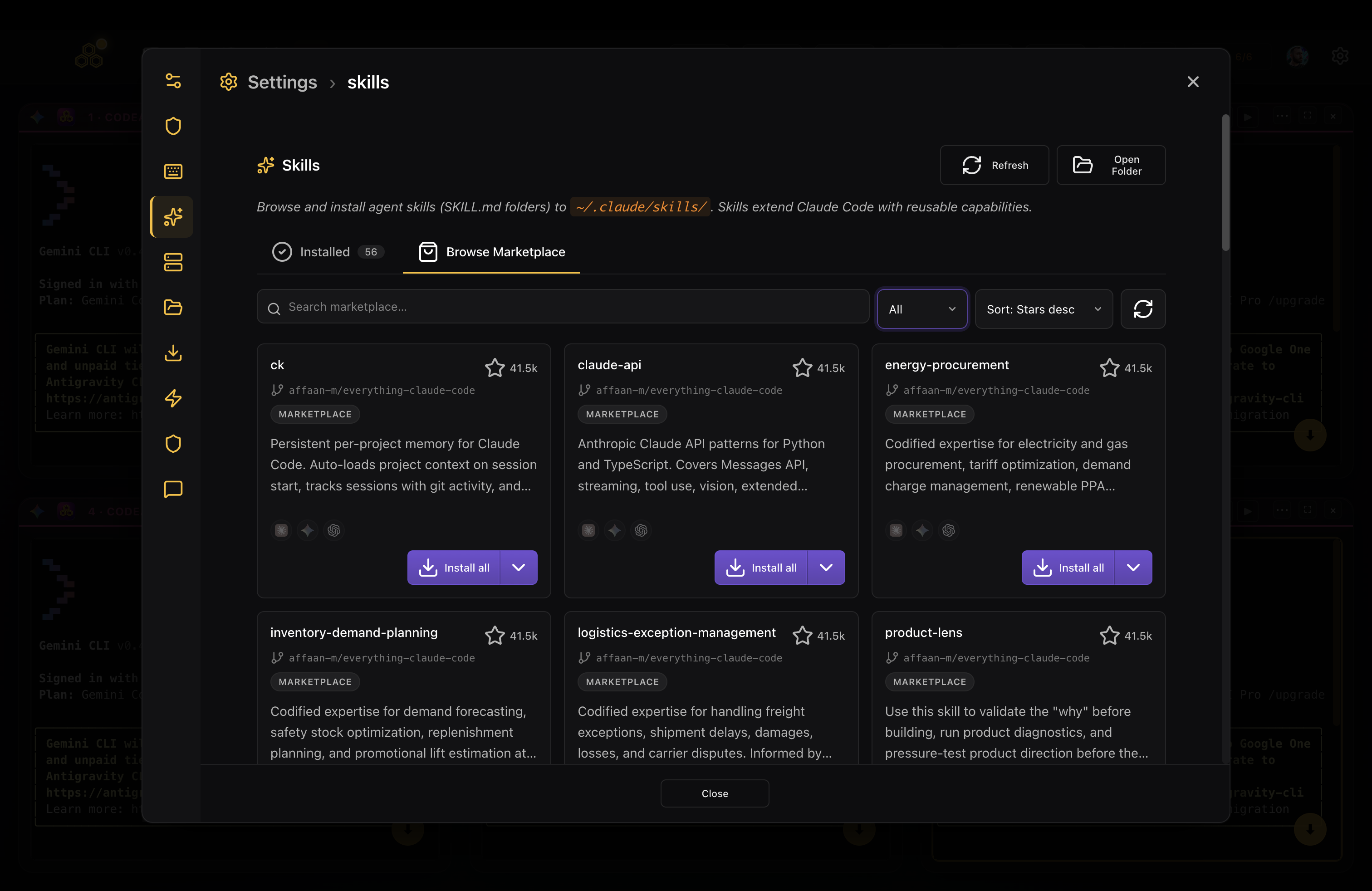Click OpenAI agent icon on ck card
The height and width of the screenshot is (891, 1372).
pyautogui.click(x=334, y=530)
